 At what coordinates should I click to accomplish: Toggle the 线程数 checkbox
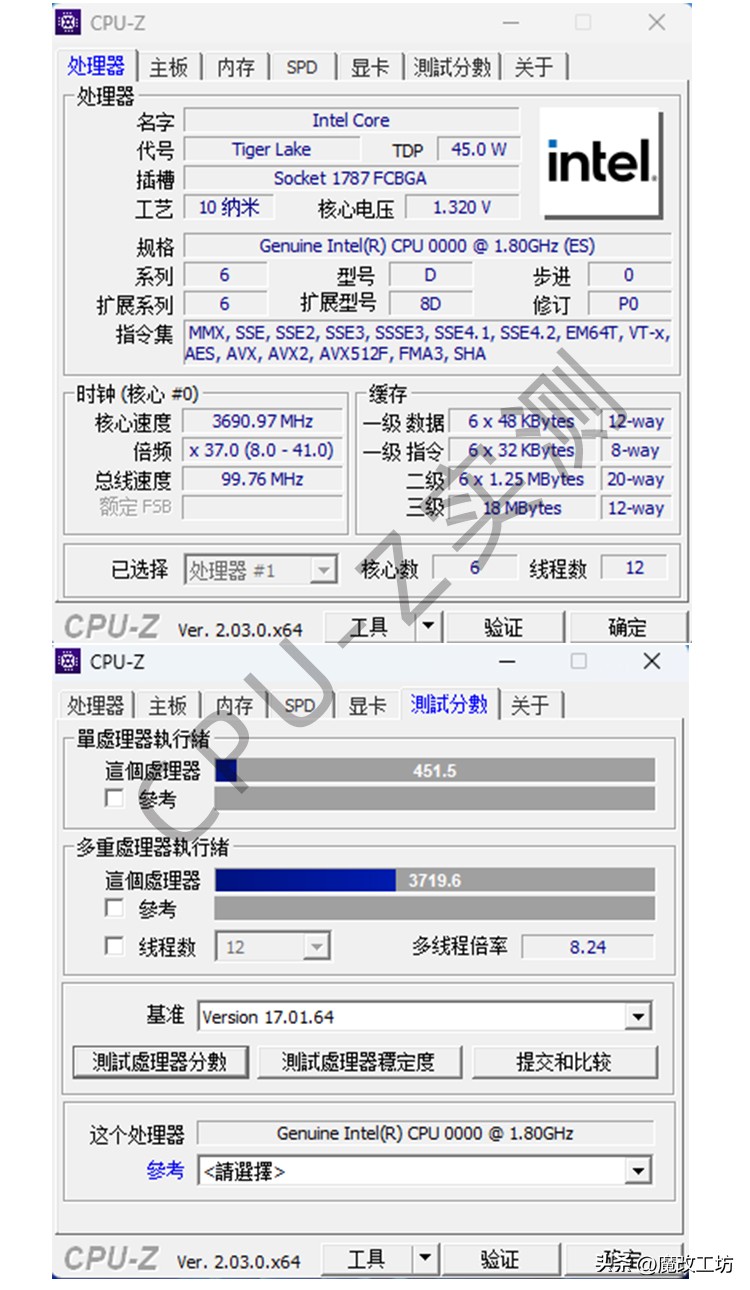114,946
